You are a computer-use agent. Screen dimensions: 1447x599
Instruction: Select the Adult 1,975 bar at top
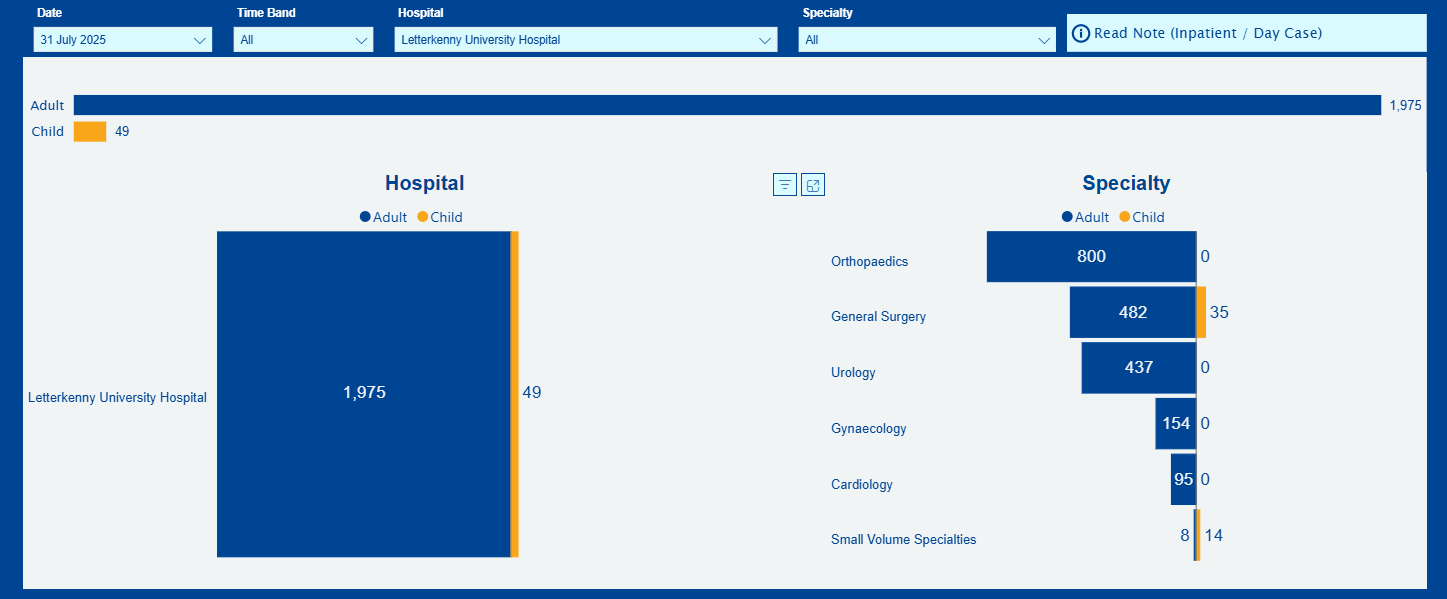pyautogui.click(x=727, y=105)
